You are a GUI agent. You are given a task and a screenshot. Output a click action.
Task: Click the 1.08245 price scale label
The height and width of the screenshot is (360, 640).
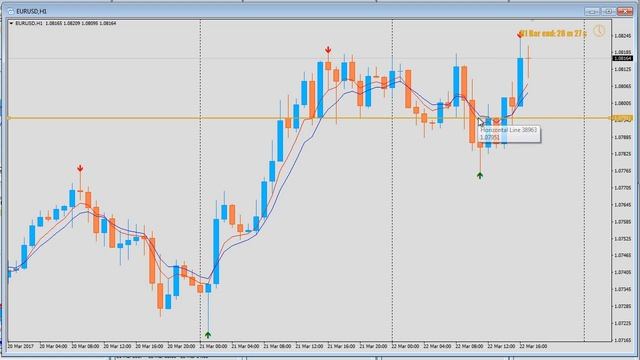click(622, 36)
